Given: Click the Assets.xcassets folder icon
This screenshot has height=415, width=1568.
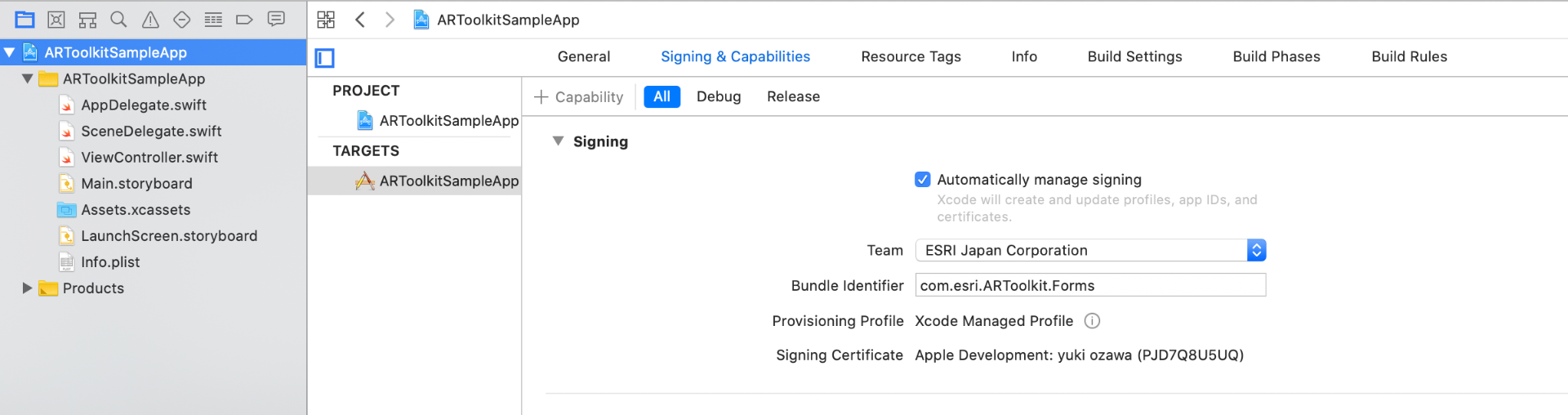Looking at the screenshot, I should [x=67, y=210].
